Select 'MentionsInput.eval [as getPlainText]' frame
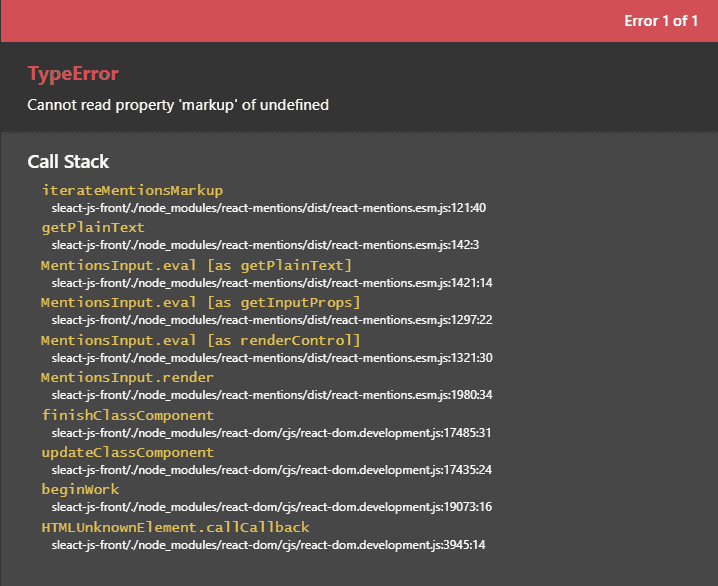This screenshot has width=718, height=586. coord(196,265)
